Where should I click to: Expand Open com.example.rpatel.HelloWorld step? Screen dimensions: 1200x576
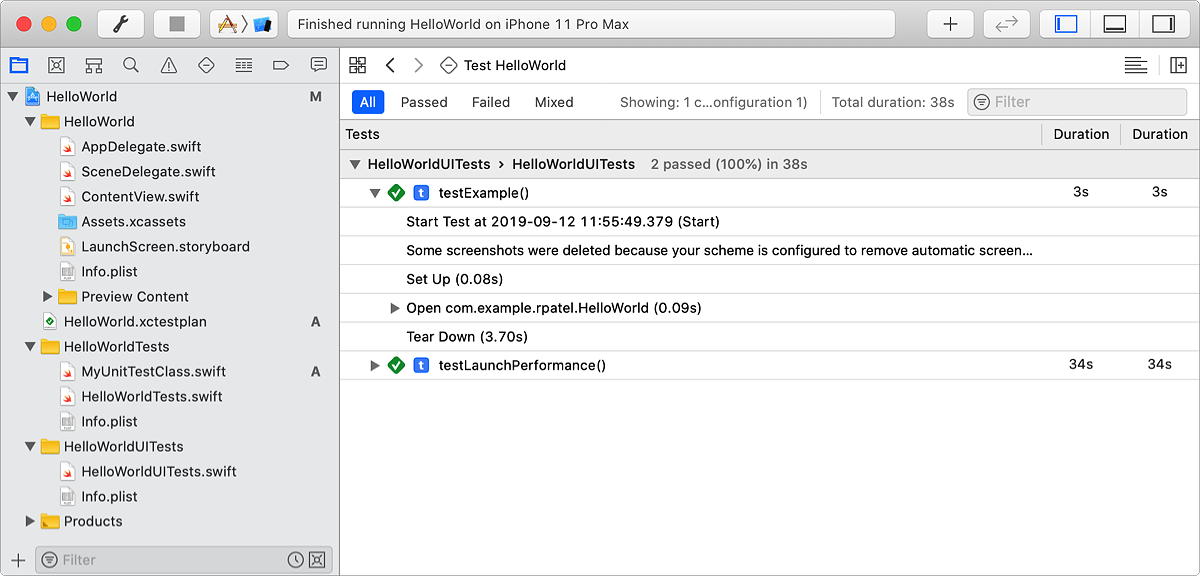click(x=395, y=308)
